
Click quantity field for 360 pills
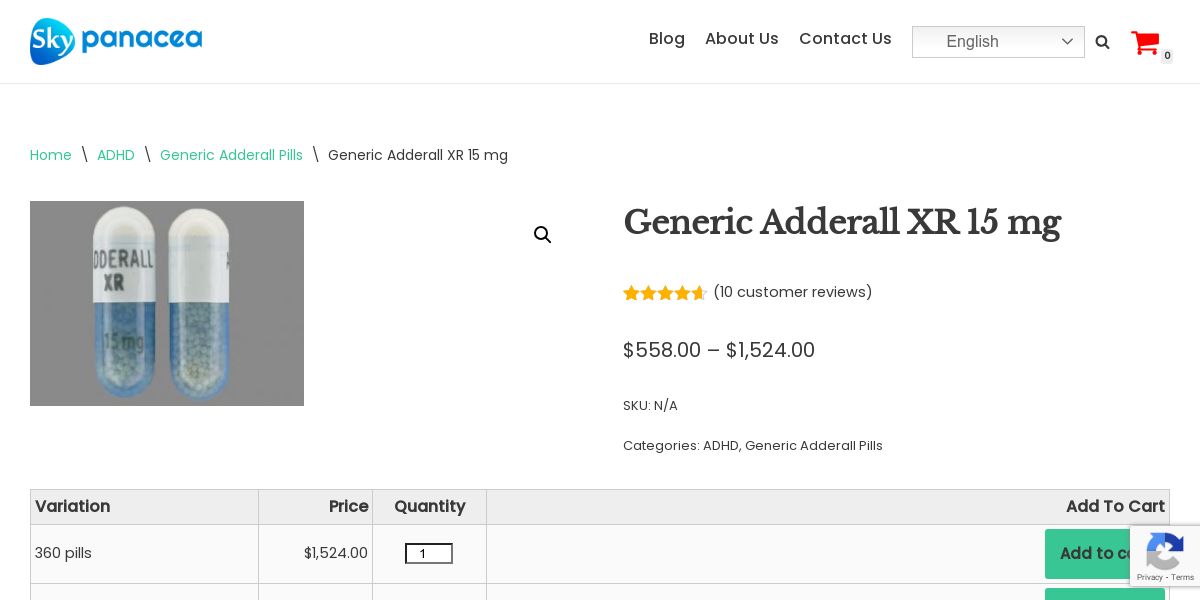[428, 554]
